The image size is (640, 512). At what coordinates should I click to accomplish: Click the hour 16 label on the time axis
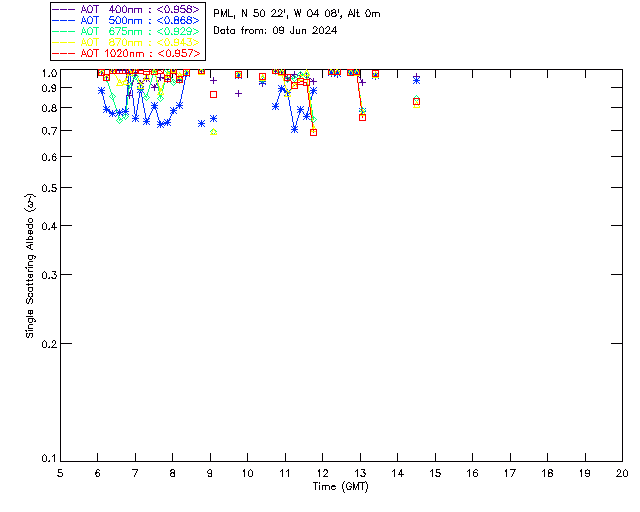(473, 473)
